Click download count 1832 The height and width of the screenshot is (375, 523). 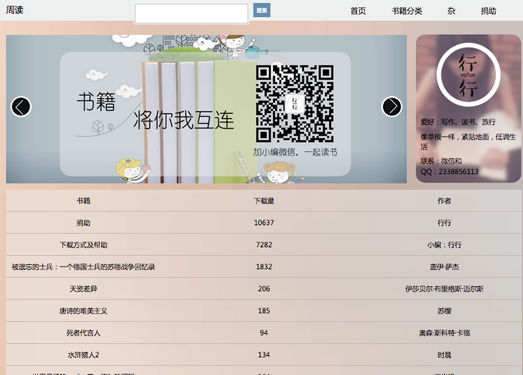tap(264, 267)
